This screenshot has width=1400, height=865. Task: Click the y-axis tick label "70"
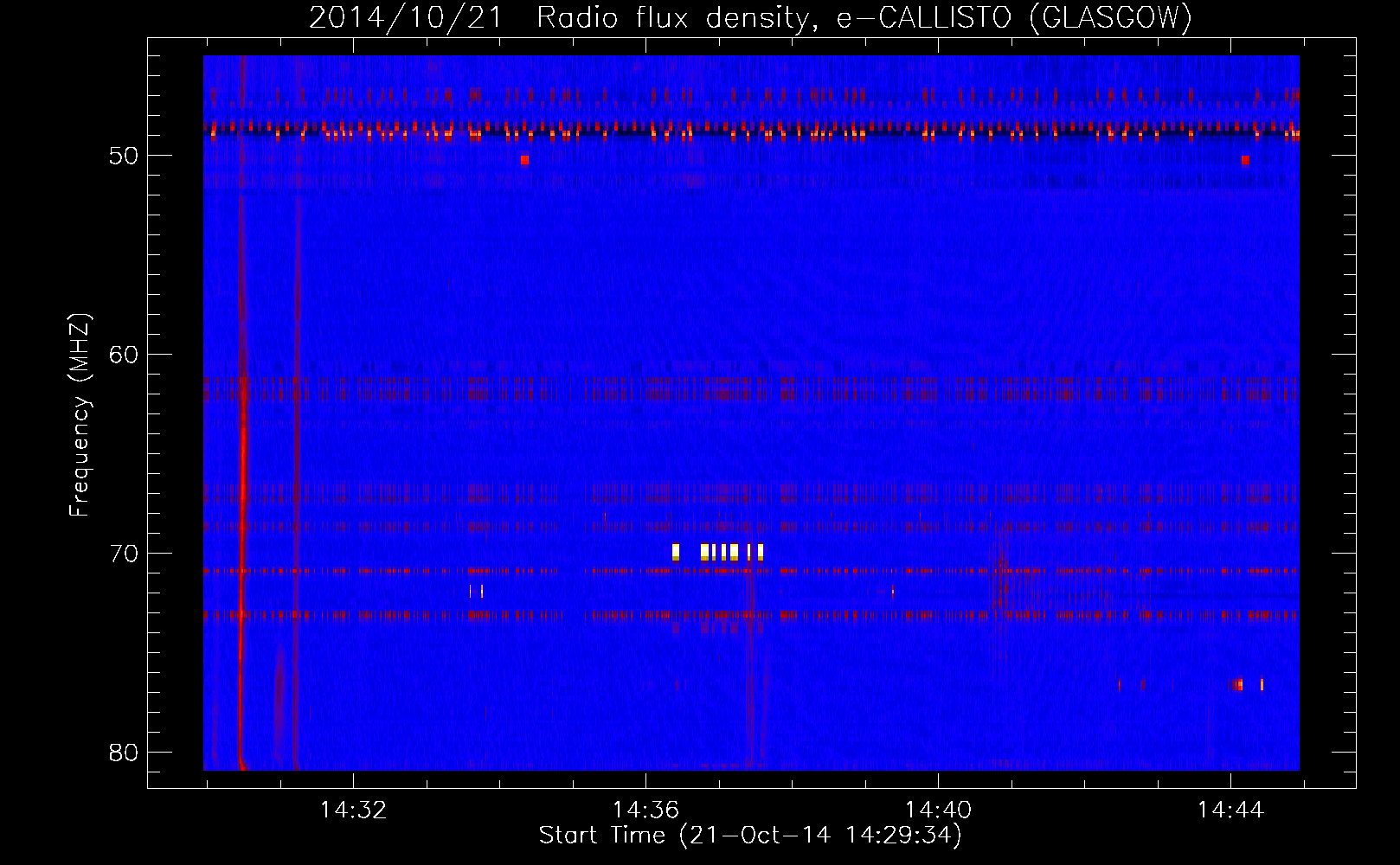pyautogui.click(x=124, y=554)
